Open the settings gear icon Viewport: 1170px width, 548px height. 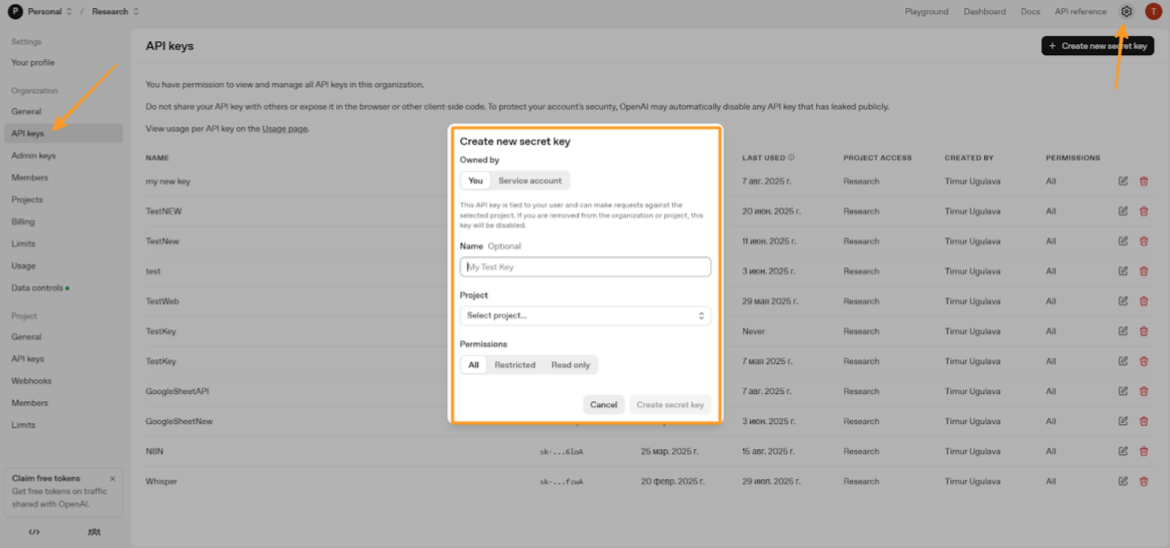pyautogui.click(x=1127, y=11)
